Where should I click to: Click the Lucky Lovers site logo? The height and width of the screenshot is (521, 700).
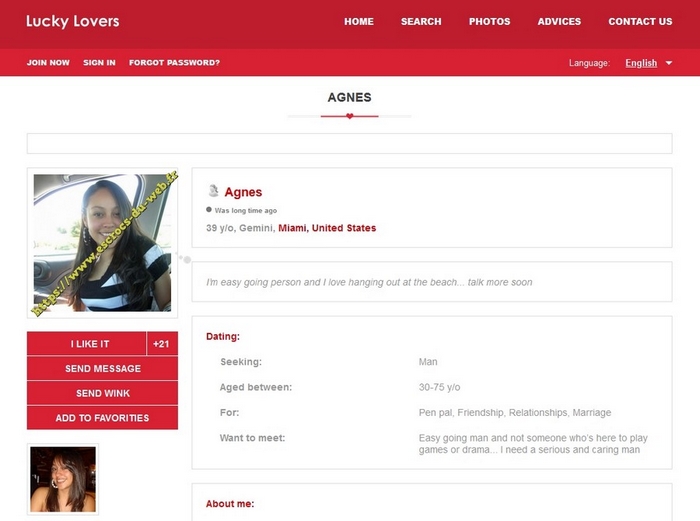point(72,21)
